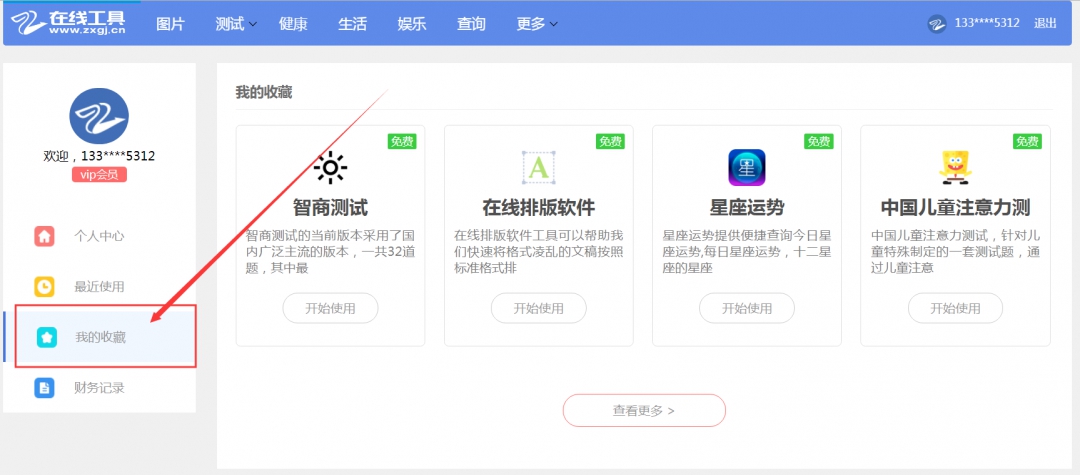
Task: Click the letter A icon for 在线排版软件
Action: [x=538, y=167]
